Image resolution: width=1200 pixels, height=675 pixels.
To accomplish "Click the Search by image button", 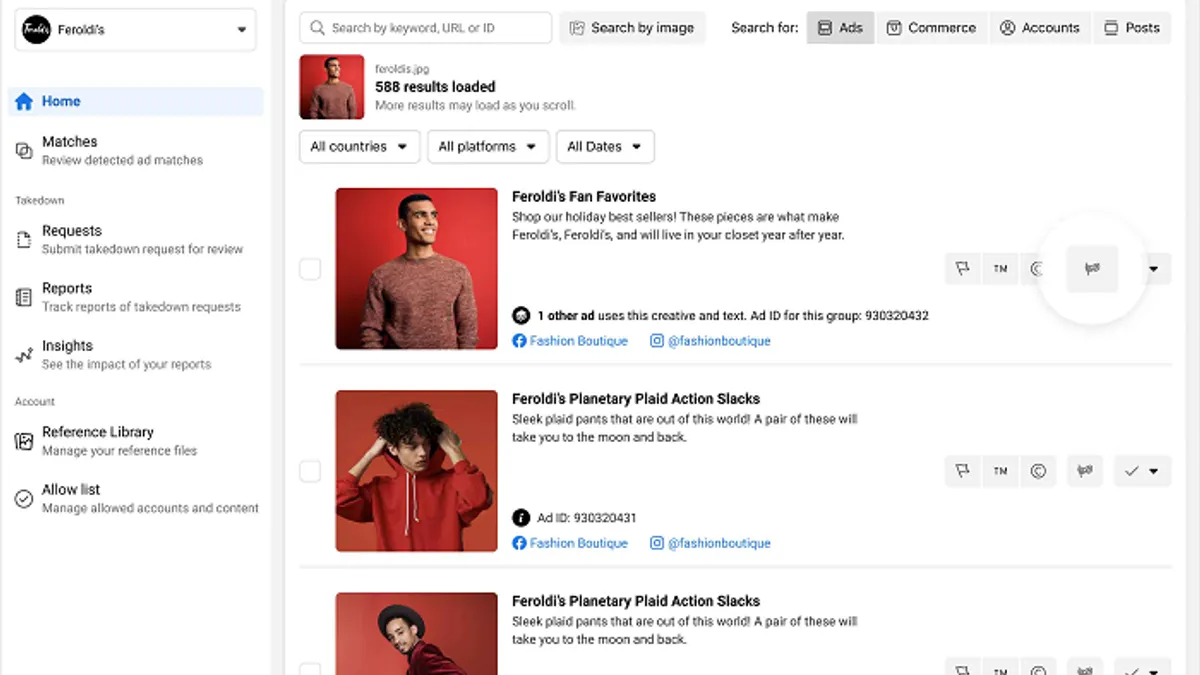I will tap(632, 28).
